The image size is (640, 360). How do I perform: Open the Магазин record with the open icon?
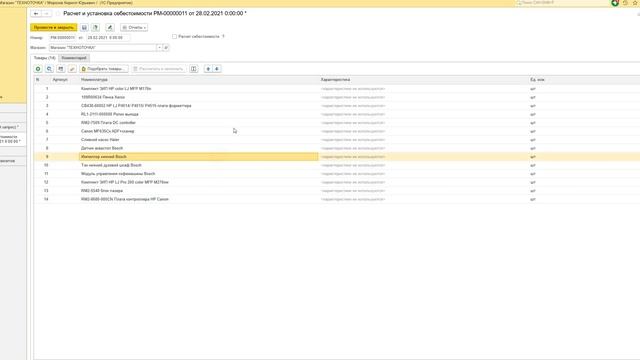[166, 48]
